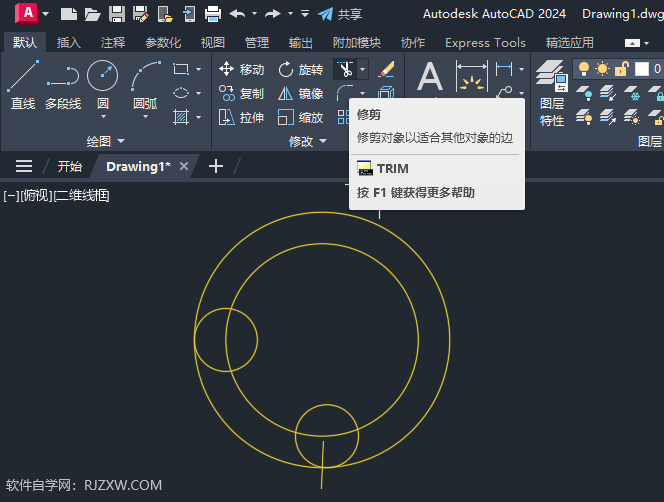Screen dimensions: 664x502
Task: Switch to the Parametric (参数化) ribbon tab
Action: coord(163,42)
